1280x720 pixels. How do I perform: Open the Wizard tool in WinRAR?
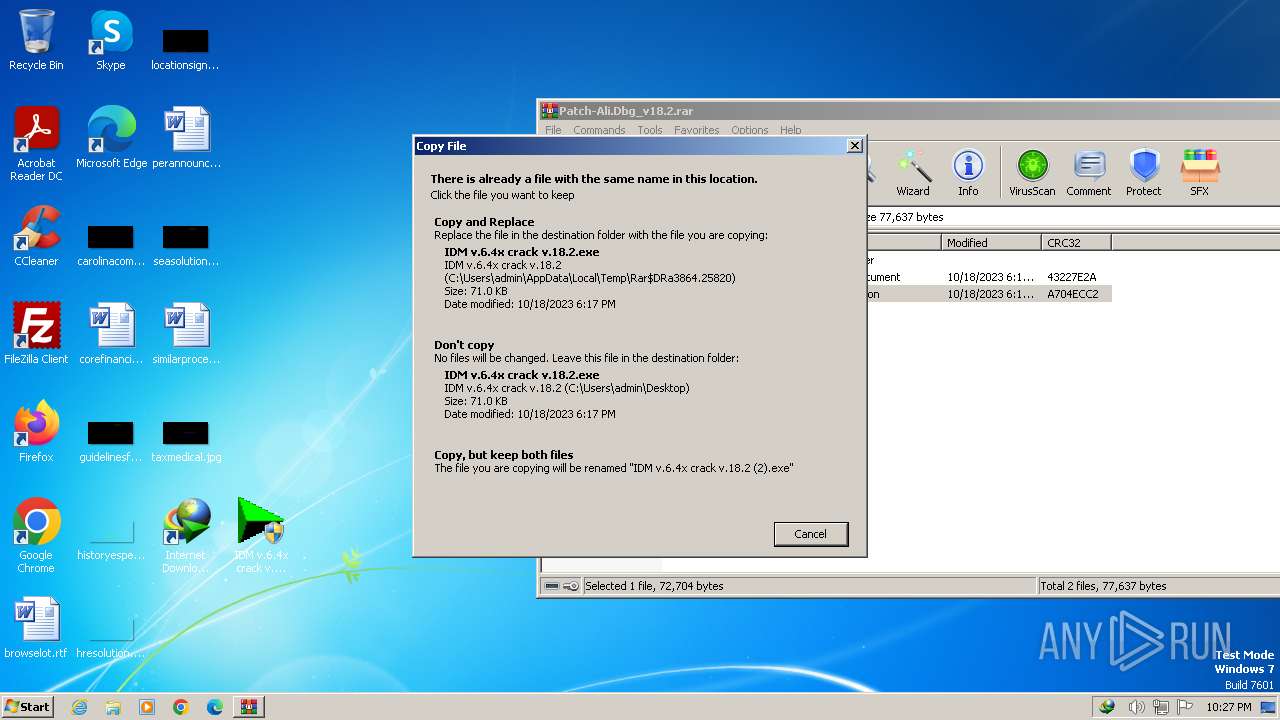[x=913, y=173]
